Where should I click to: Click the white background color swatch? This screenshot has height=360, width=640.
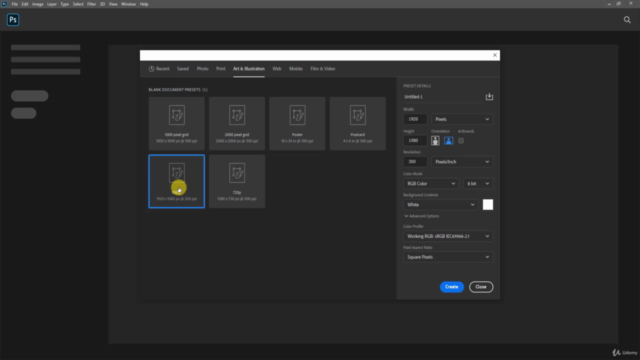[x=488, y=205]
